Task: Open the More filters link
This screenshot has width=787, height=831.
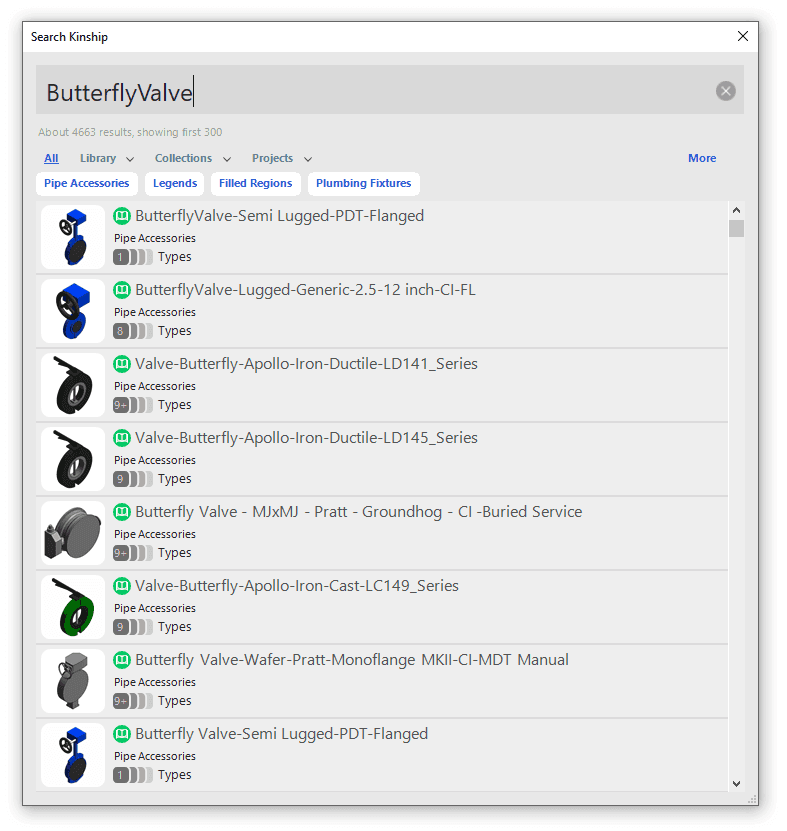Action: click(702, 158)
